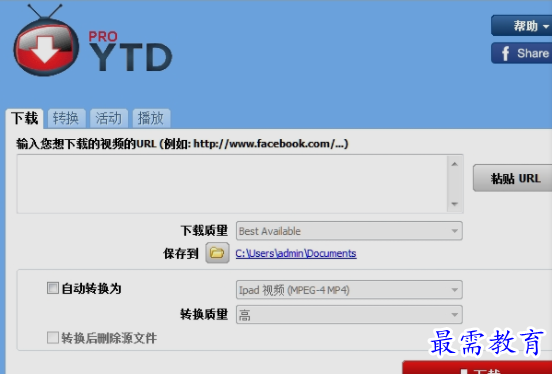Click inside the video URL text box
Viewport: 552px width, 374px height.
[x=232, y=184]
